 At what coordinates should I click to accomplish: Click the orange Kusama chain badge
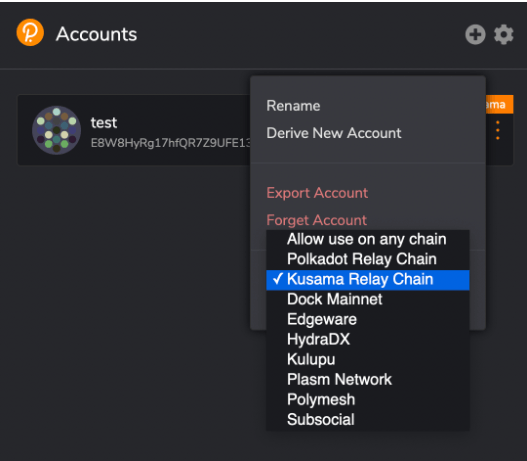[x=499, y=104]
